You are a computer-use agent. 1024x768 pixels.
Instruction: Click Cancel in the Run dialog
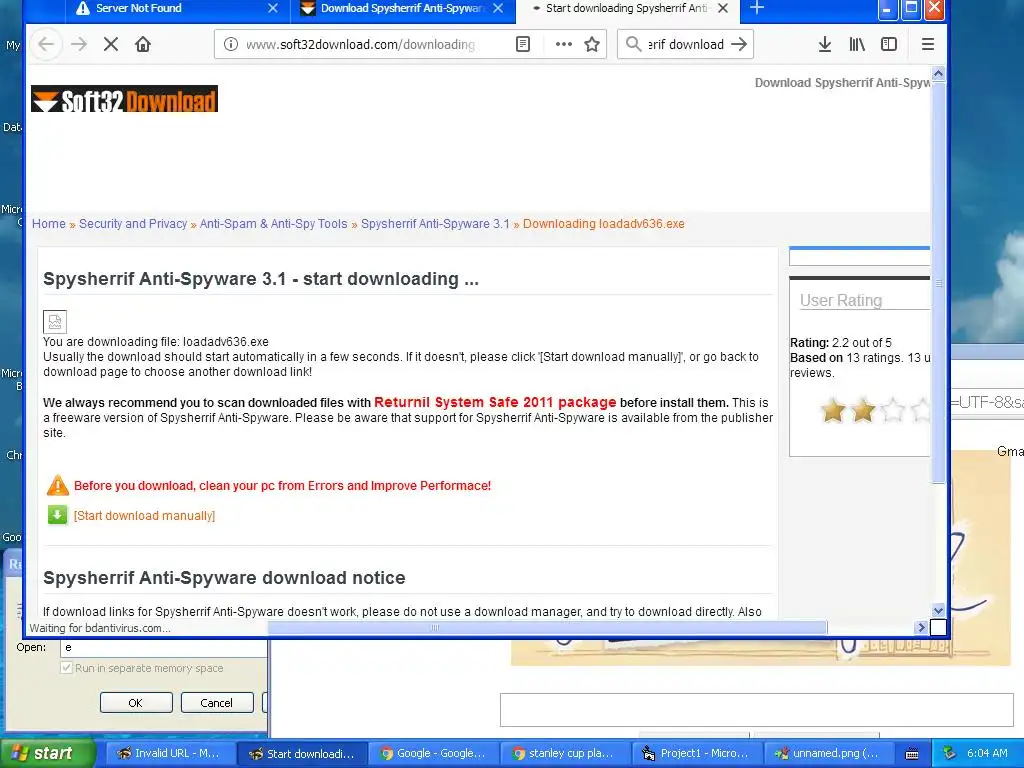[x=217, y=703]
